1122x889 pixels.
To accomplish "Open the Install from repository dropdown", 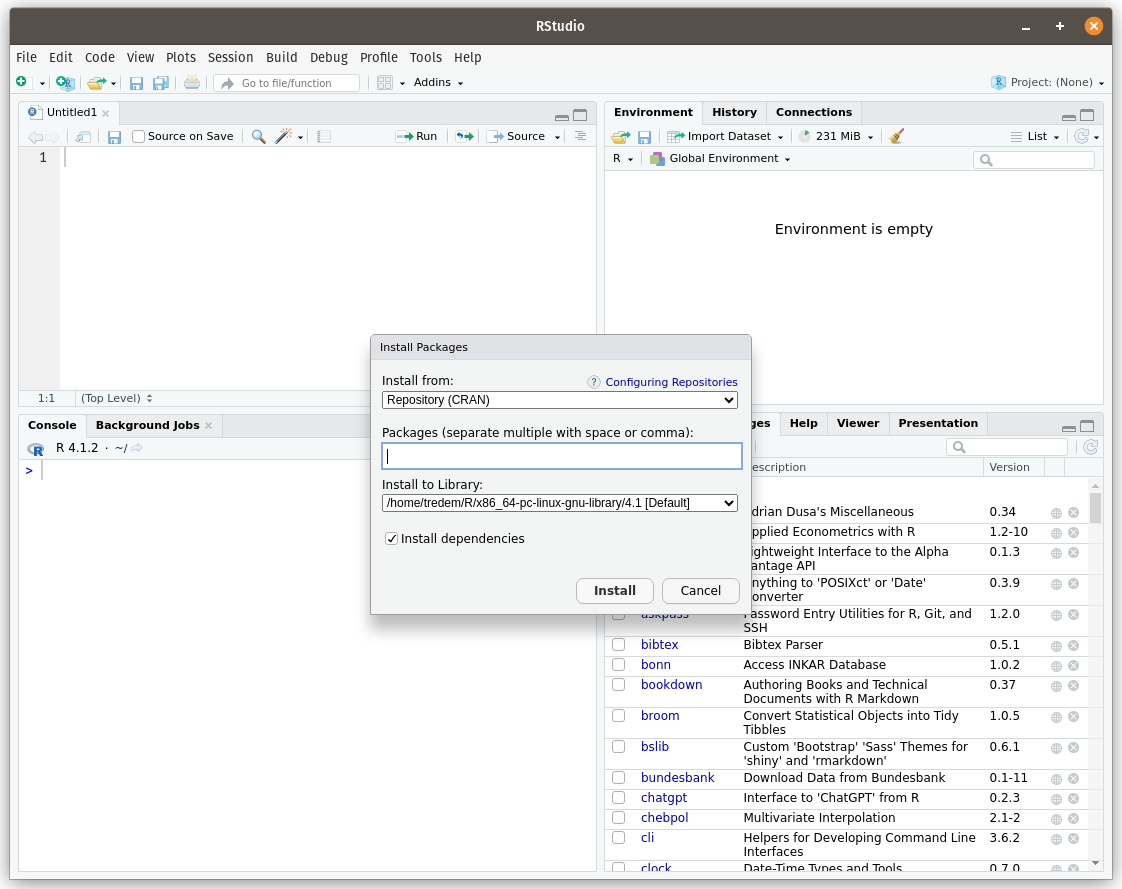I will pos(560,400).
